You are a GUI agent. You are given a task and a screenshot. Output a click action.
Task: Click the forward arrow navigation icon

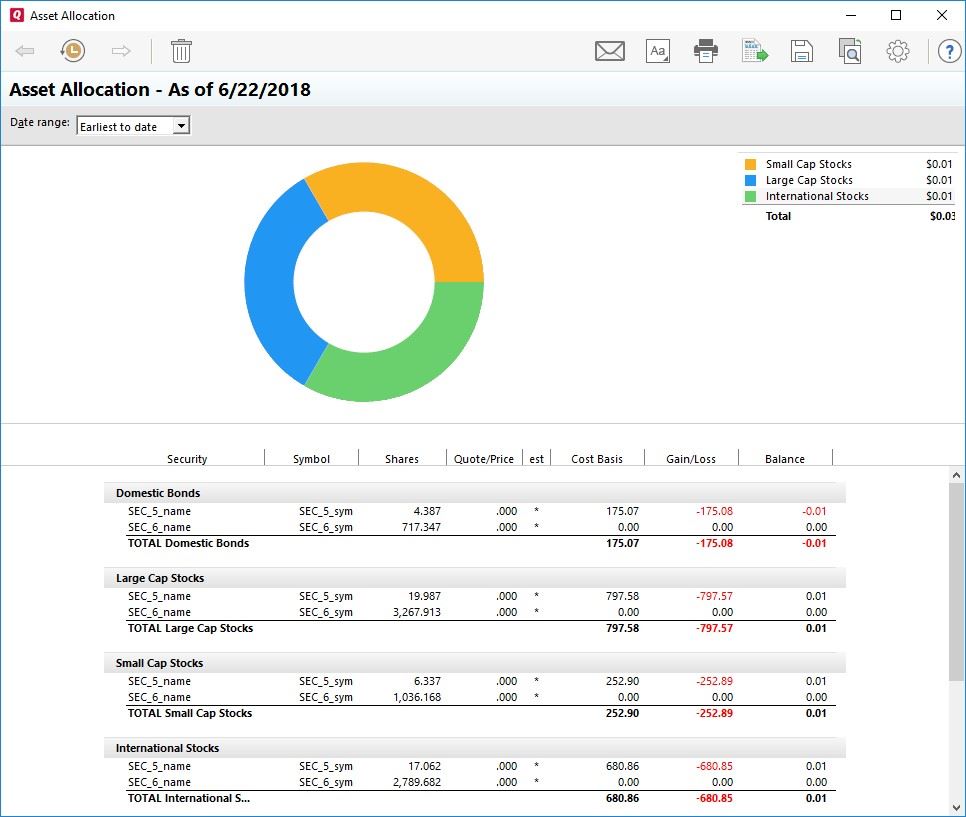[121, 51]
